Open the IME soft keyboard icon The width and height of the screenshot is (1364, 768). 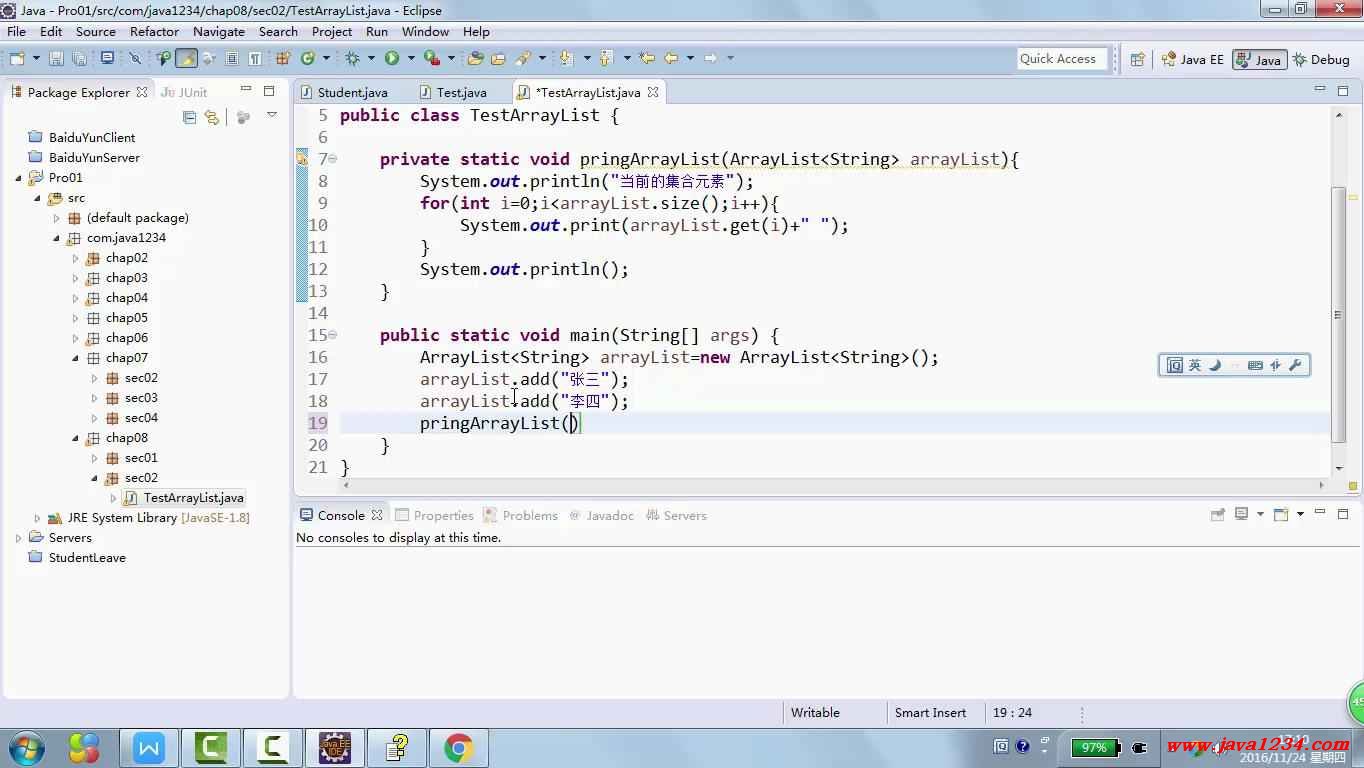coord(1255,365)
